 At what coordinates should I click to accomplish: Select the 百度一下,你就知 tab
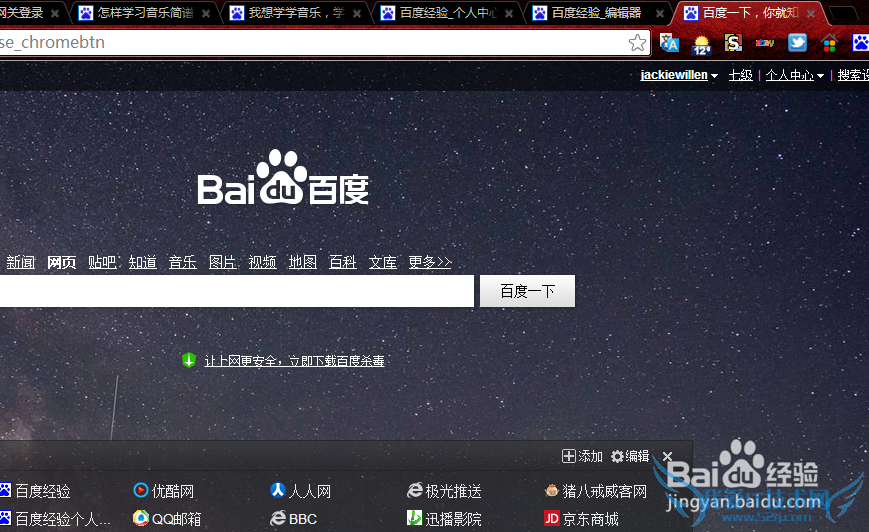tap(748, 13)
